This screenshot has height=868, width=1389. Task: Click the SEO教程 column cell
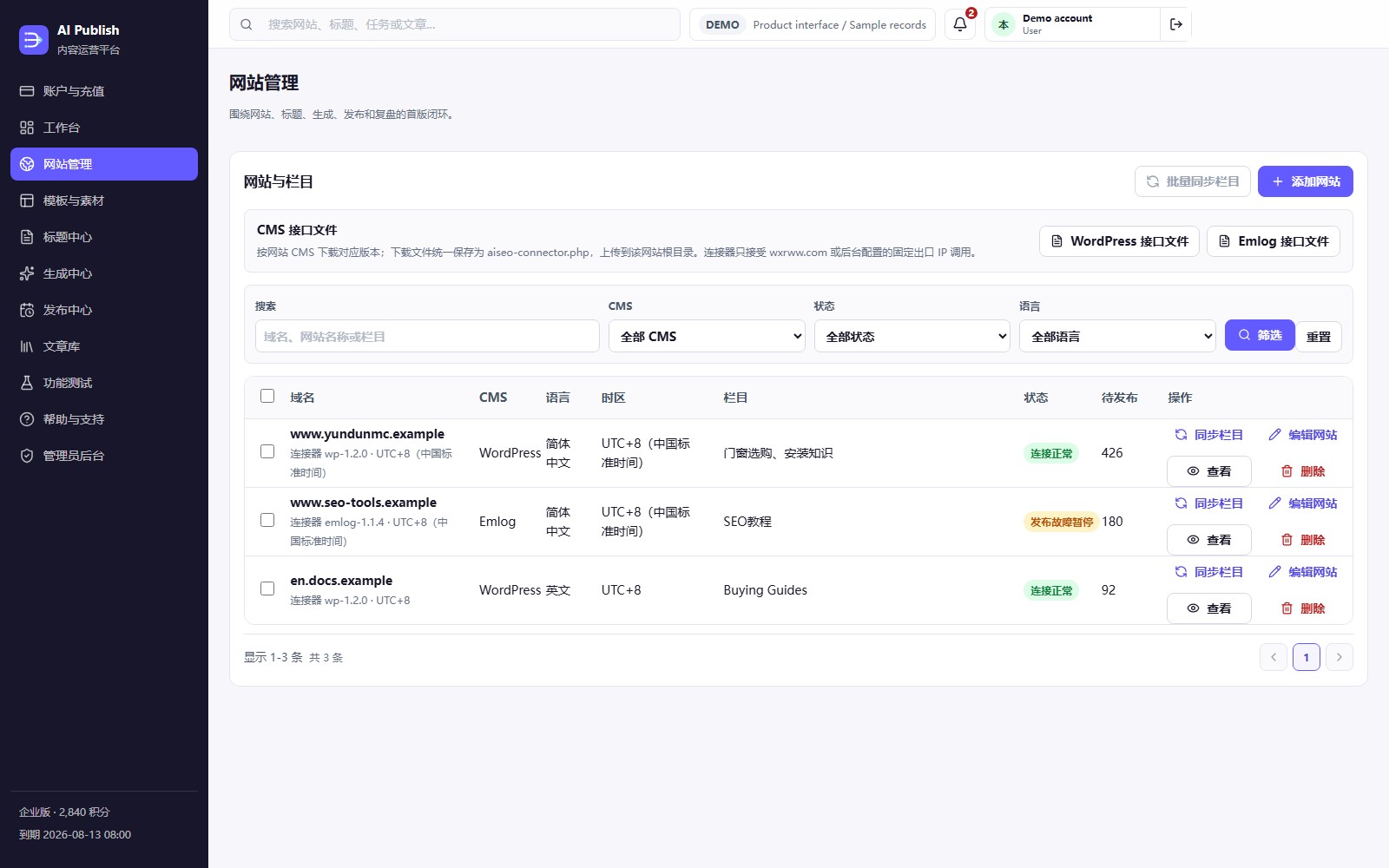(x=747, y=522)
